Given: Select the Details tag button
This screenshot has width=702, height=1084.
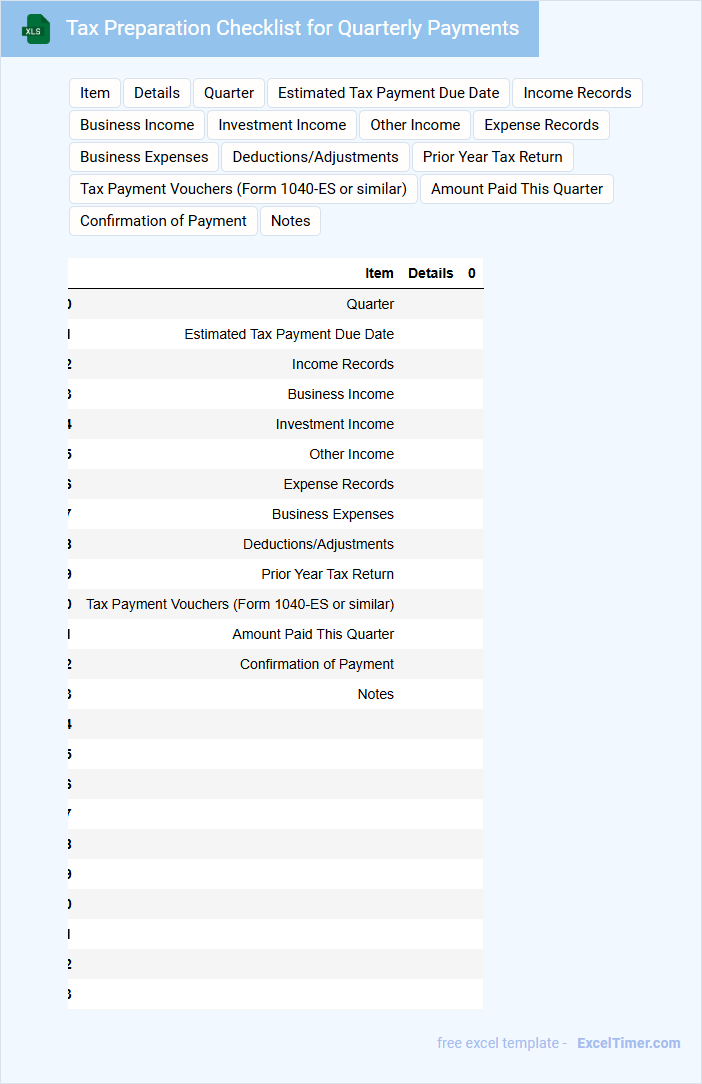Looking at the screenshot, I should tap(157, 93).
